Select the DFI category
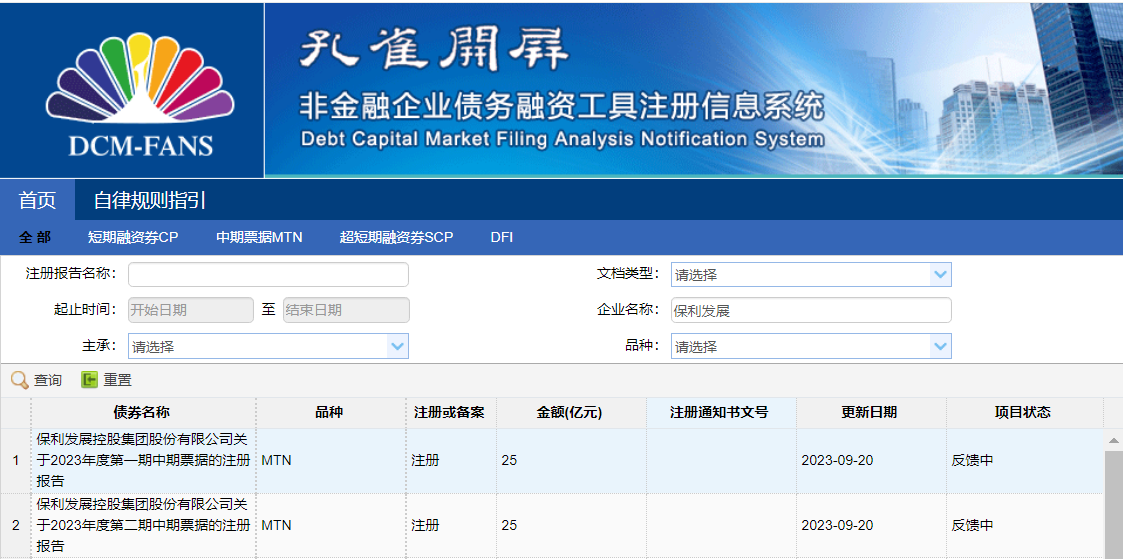Image resolution: width=1123 pixels, height=559 pixels. pos(501,238)
